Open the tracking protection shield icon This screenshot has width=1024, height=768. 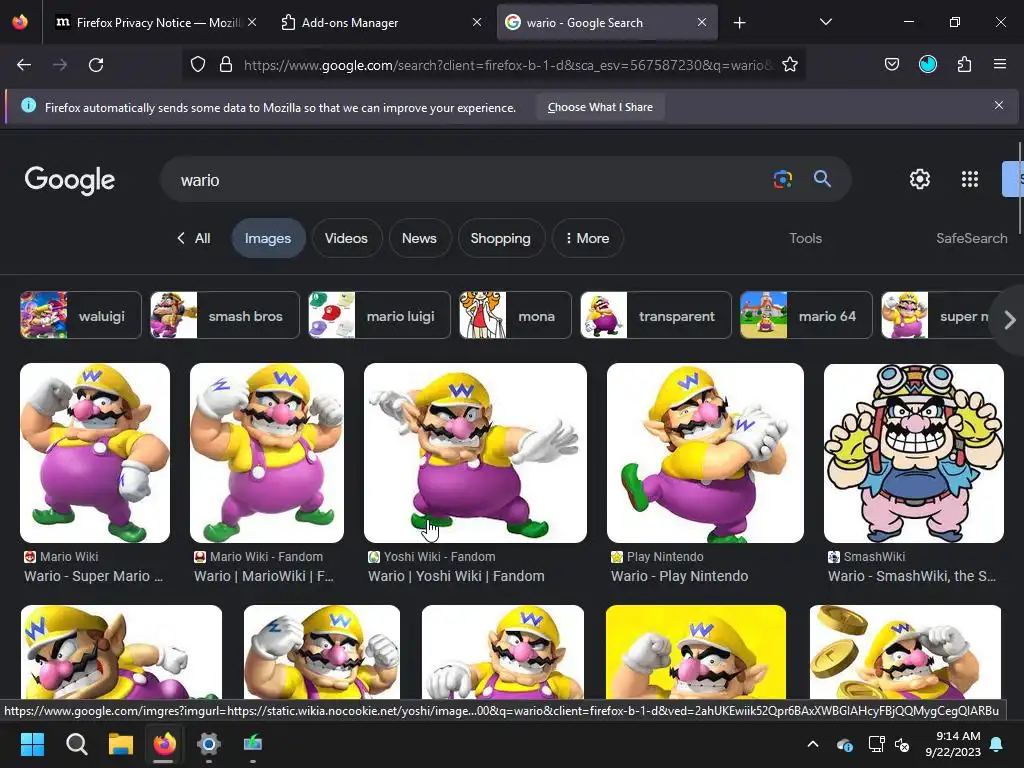point(198,65)
